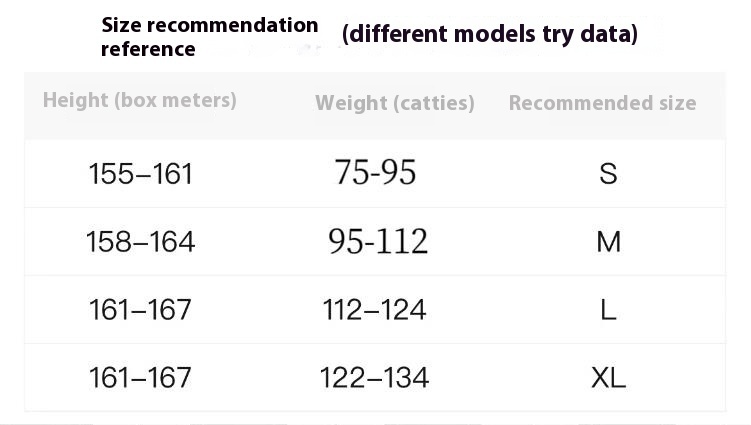Pick the recommended size 'L' cell
The width and height of the screenshot is (751, 425).
(608, 310)
